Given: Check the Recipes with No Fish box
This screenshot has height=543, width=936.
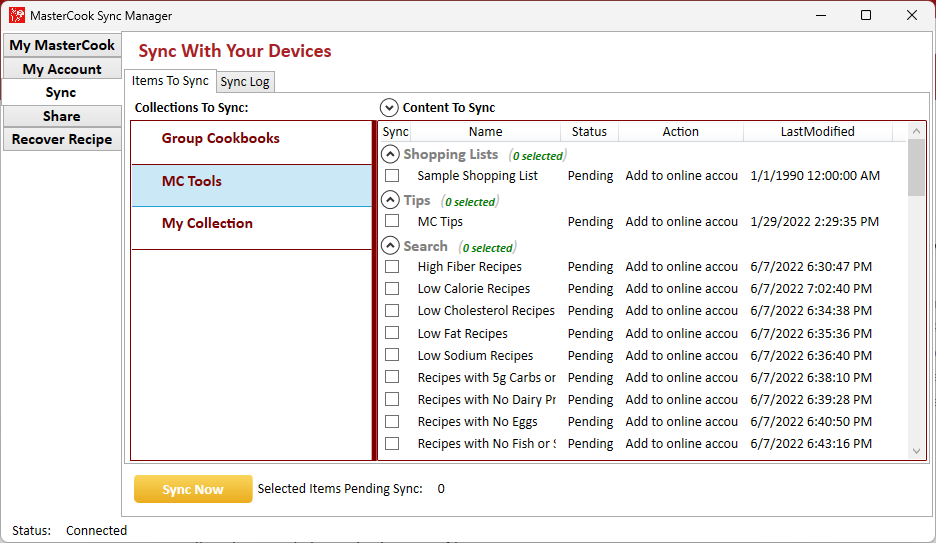Looking at the screenshot, I should (392, 443).
